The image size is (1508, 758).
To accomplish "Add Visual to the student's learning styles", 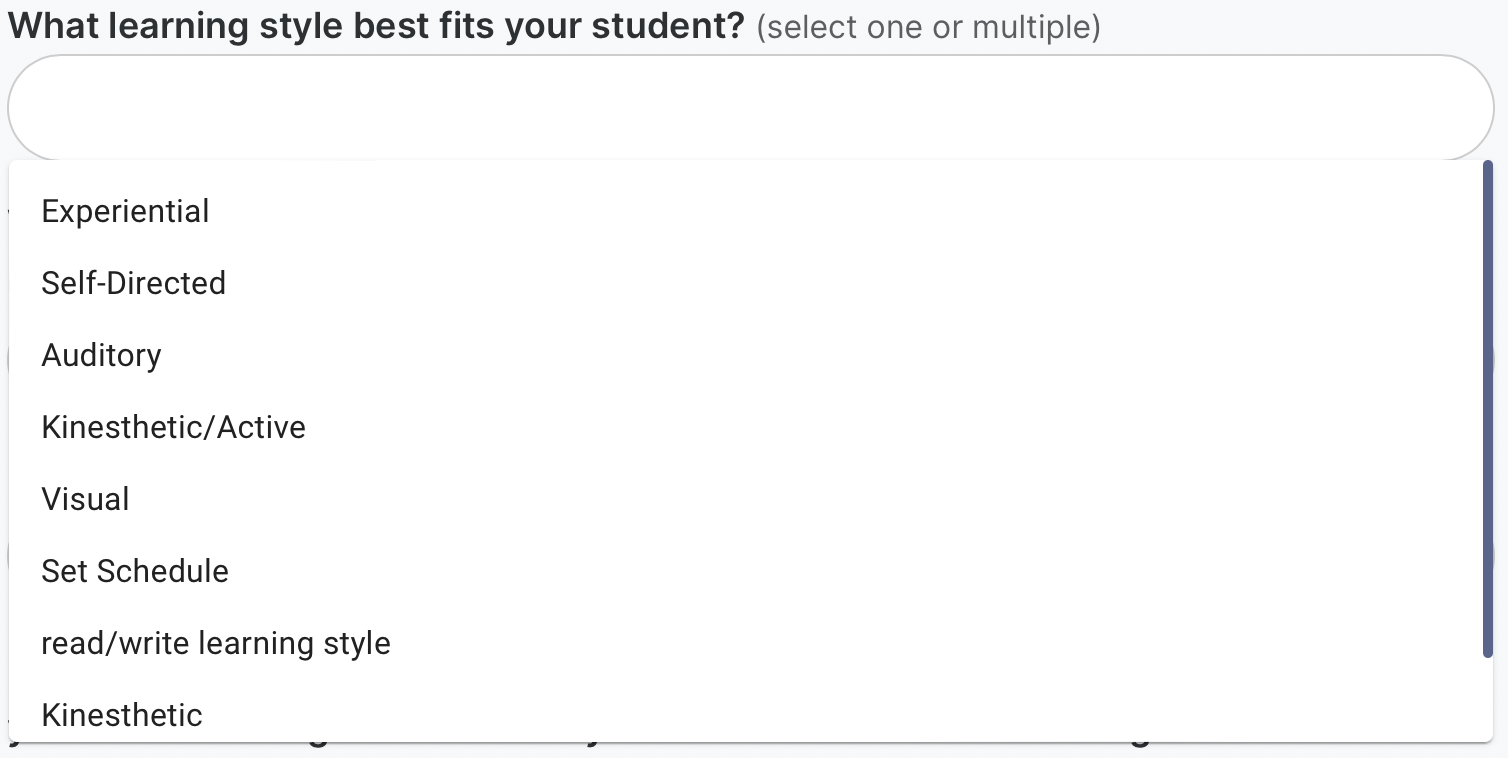I will [x=85, y=499].
